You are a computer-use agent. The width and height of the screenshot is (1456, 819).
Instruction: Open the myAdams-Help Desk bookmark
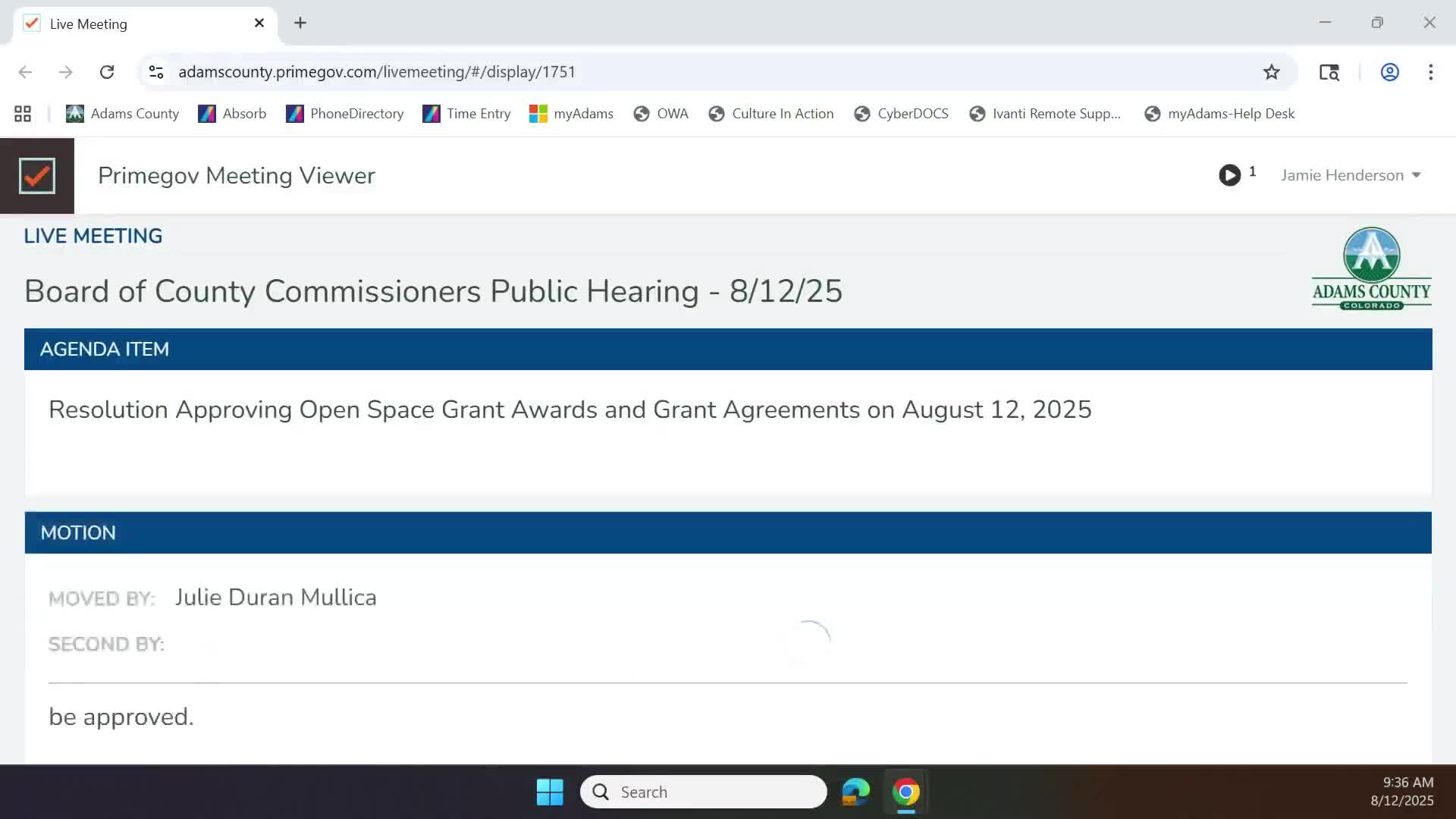click(x=1219, y=114)
